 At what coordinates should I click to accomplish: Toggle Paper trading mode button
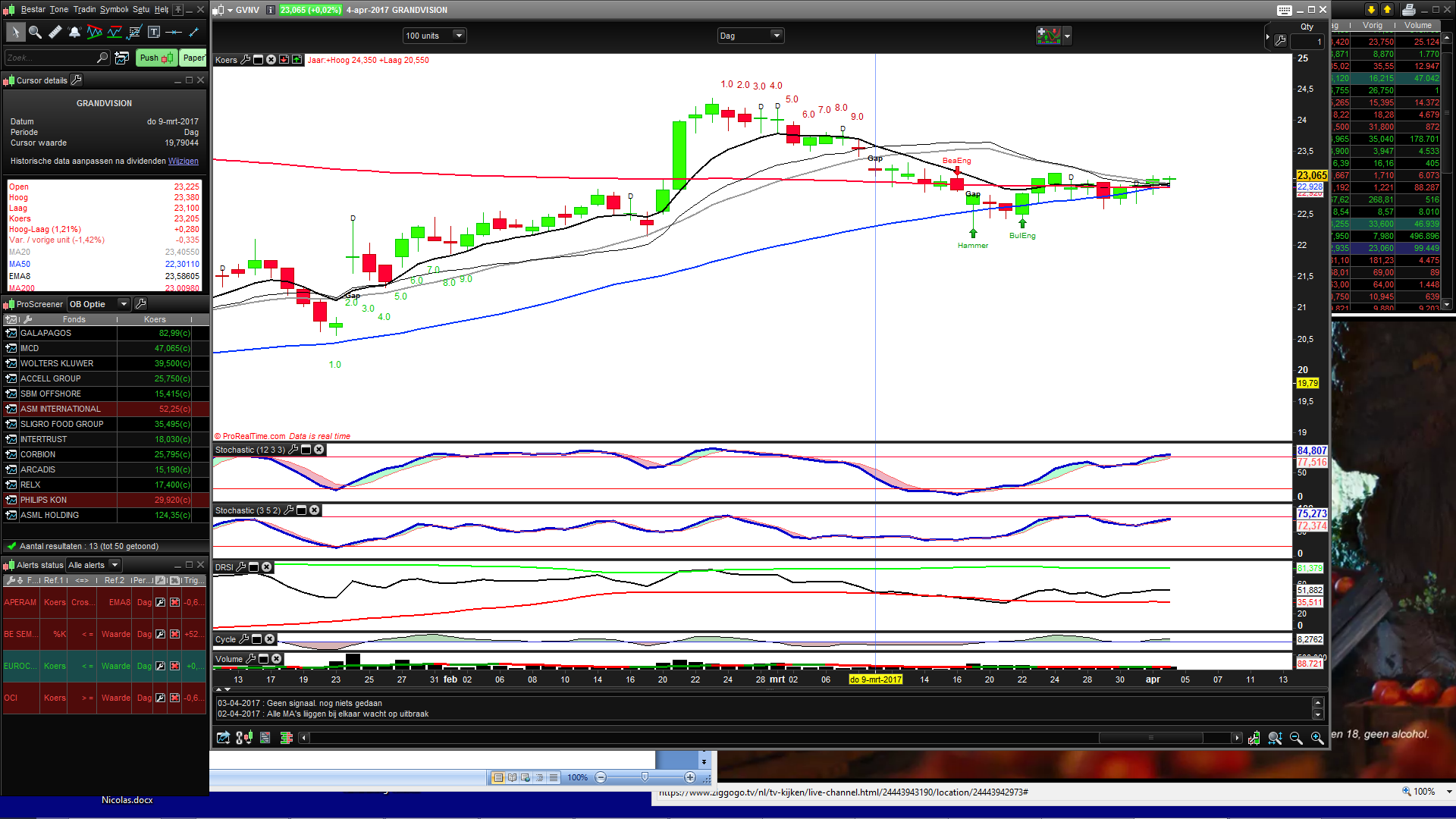click(193, 58)
